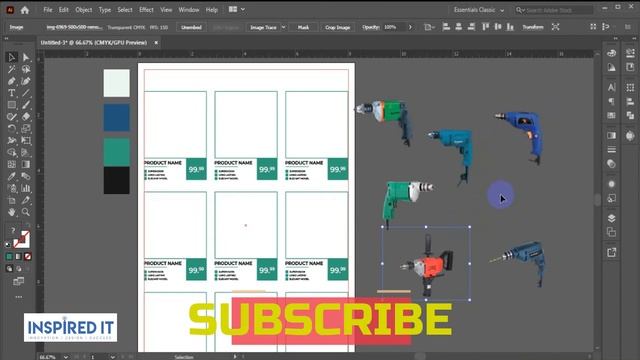The width and height of the screenshot is (640, 360).
Task: Open the File menu
Action: point(48,10)
